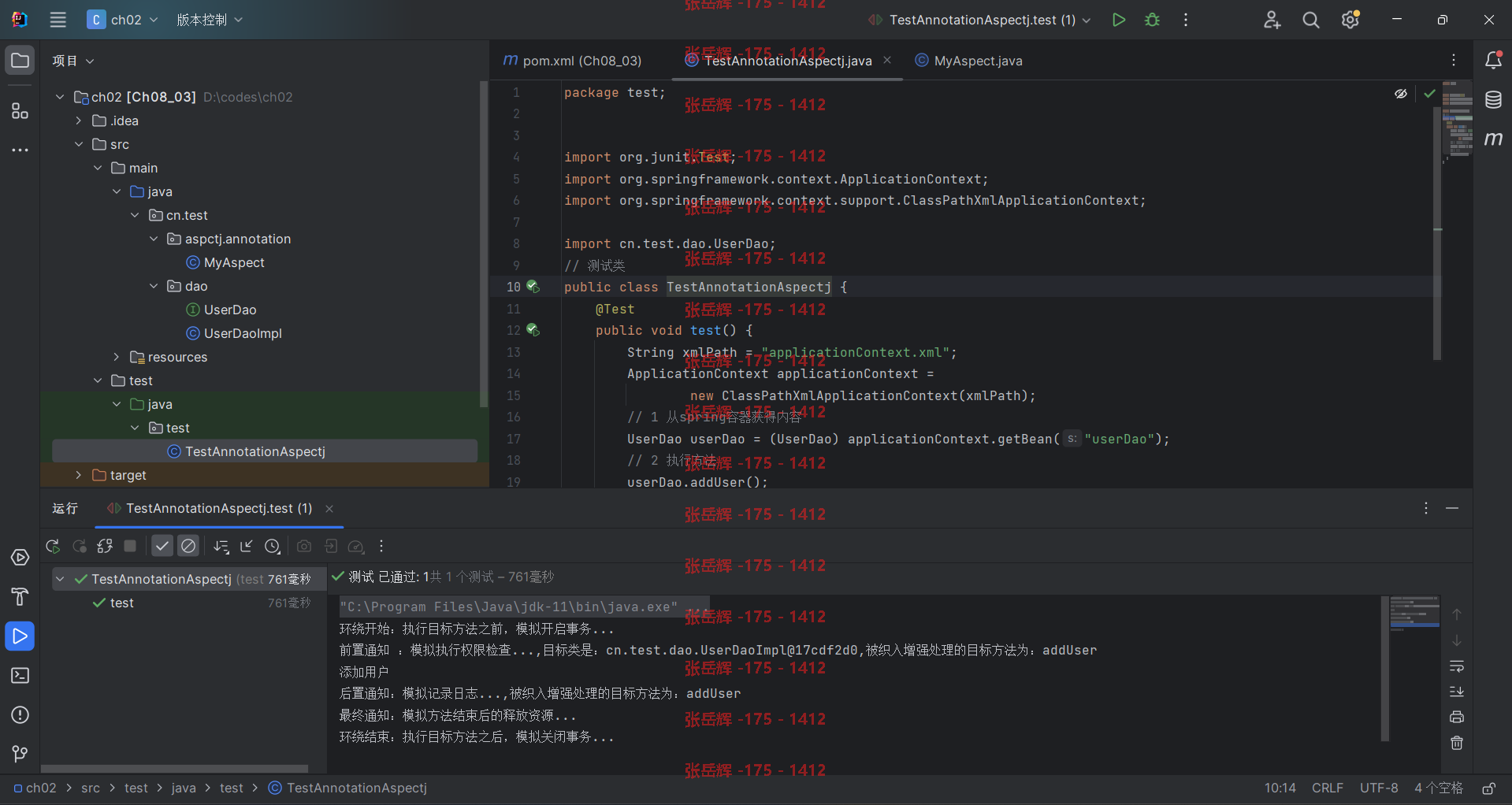Toggle show passed tests

[x=162, y=546]
